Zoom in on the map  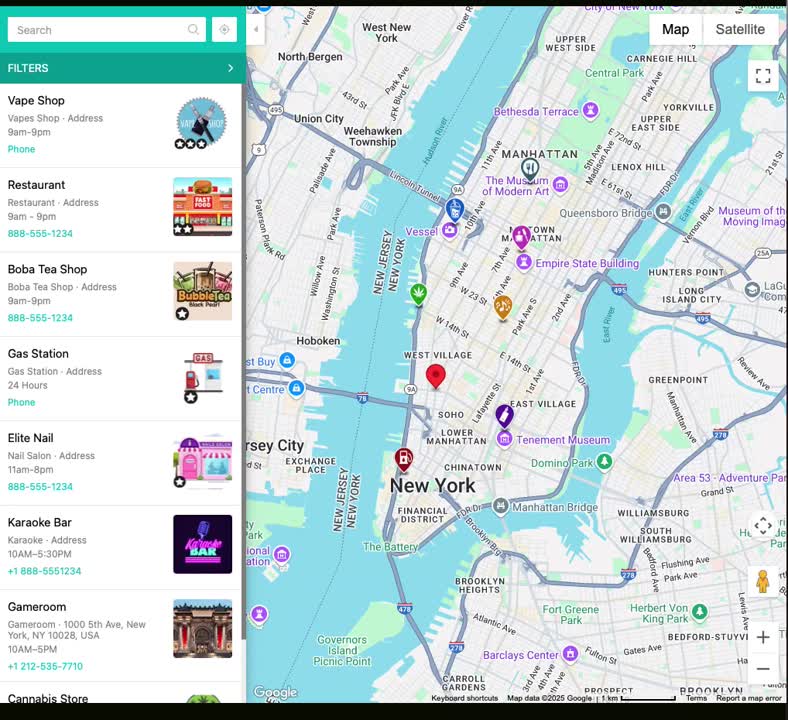(x=763, y=637)
